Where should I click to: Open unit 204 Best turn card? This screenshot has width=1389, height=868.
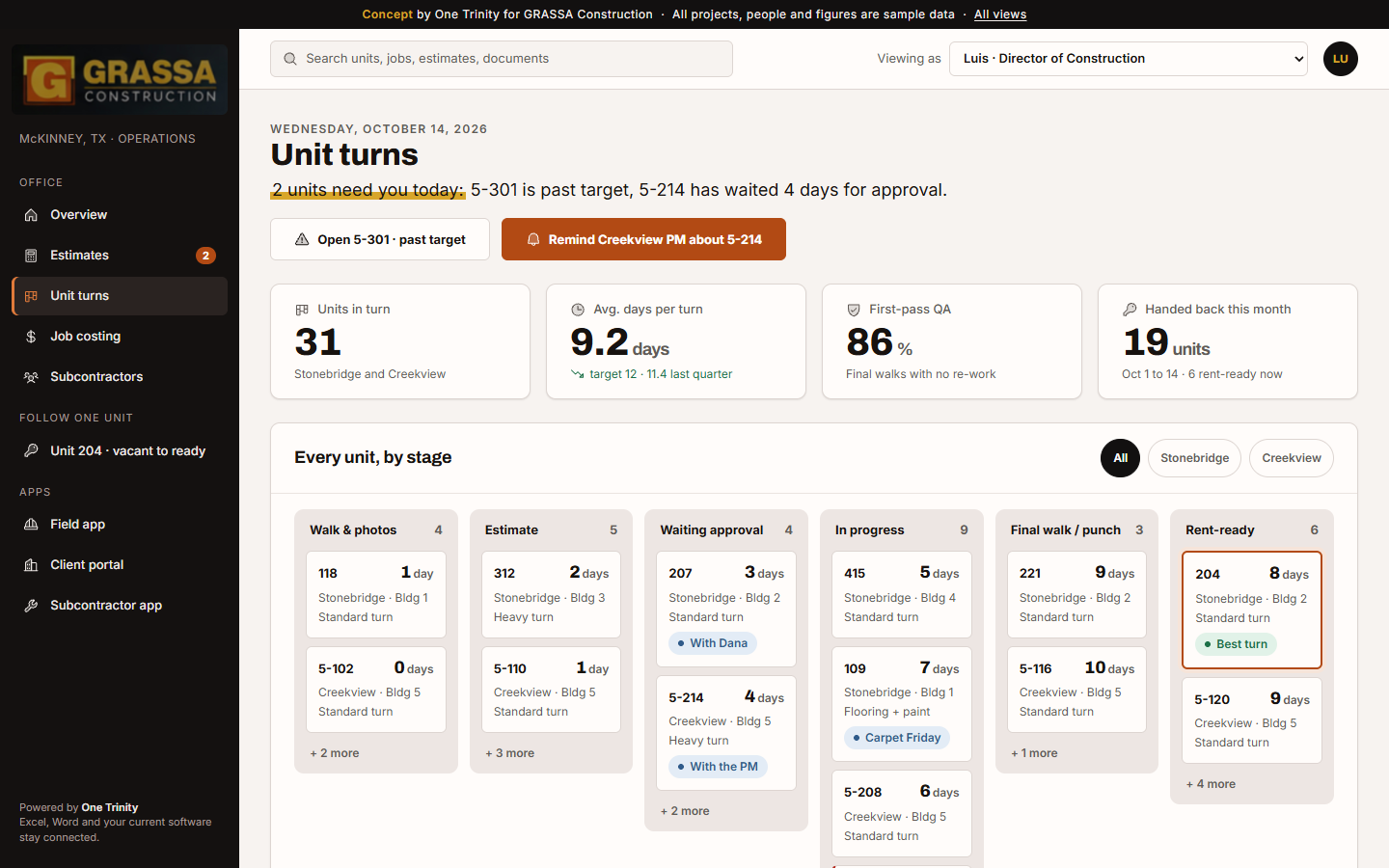tap(1252, 610)
